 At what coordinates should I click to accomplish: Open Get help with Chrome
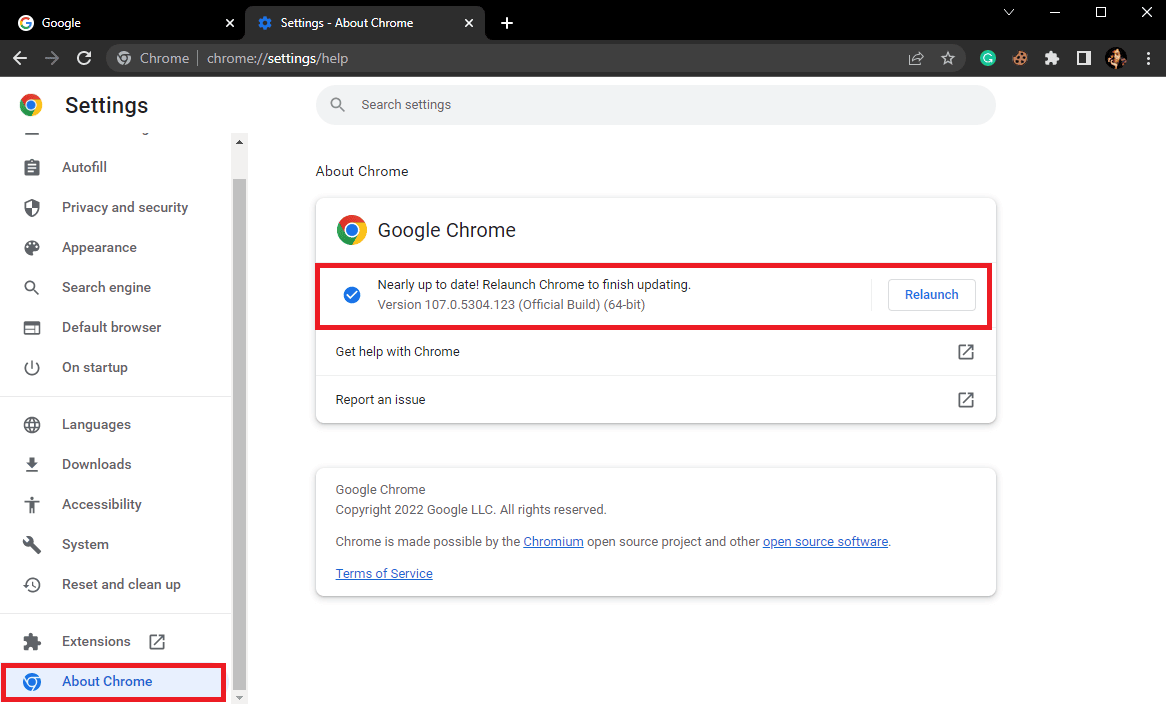(x=655, y=352)
